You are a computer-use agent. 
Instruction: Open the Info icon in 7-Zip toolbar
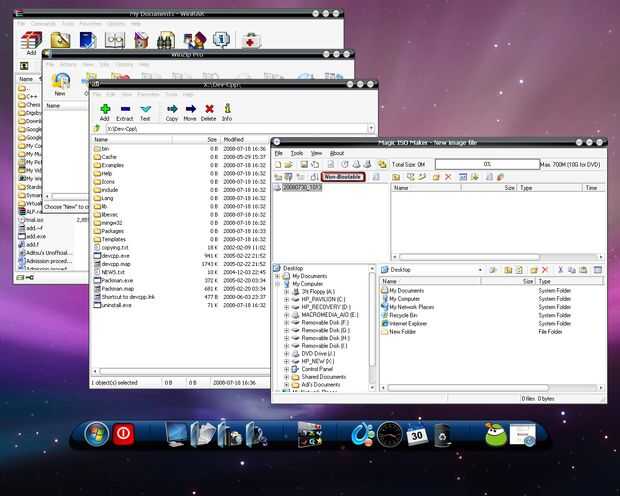tap(227, 111)
